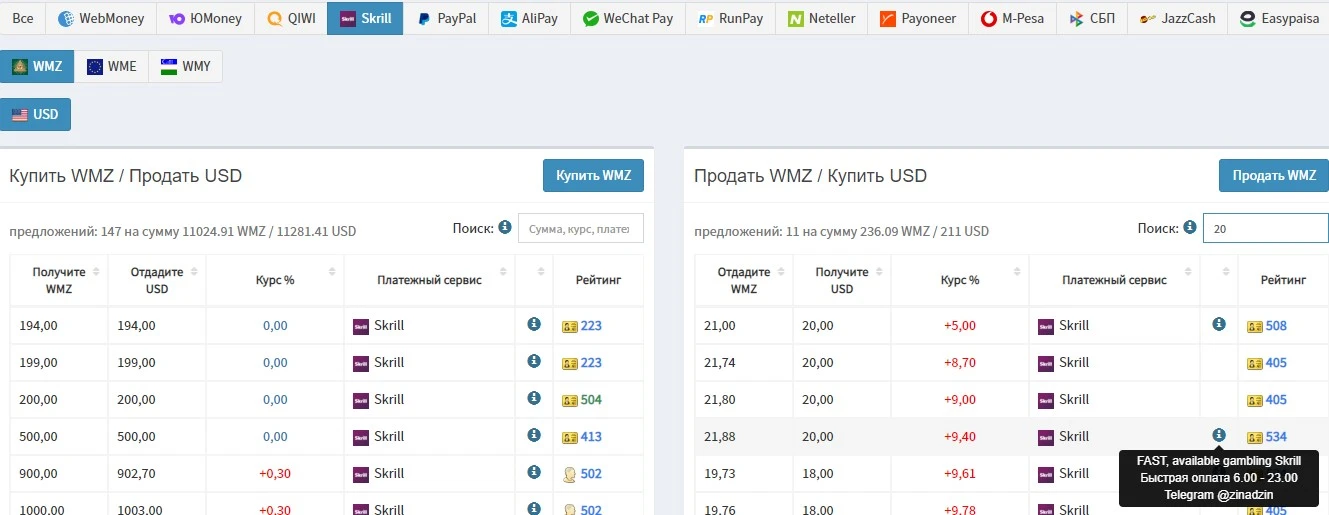Sort buy table by Курс %
The height and width of the screenshot is (515, 1329).
pos(275,280)
